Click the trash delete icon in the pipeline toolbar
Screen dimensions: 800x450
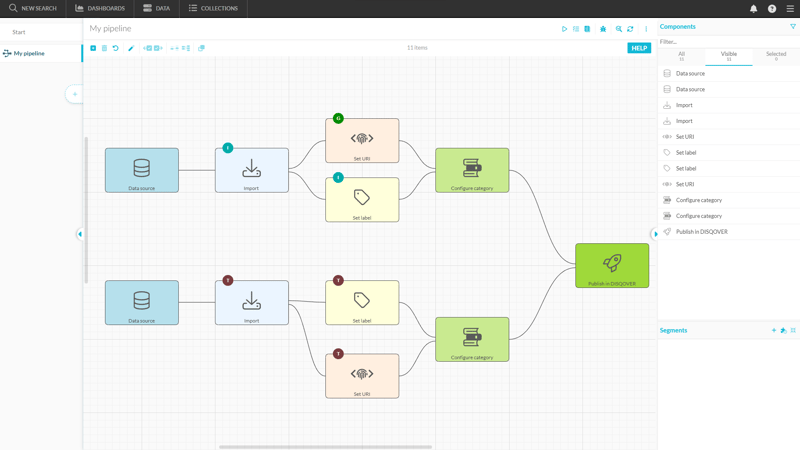click(104, 48)
